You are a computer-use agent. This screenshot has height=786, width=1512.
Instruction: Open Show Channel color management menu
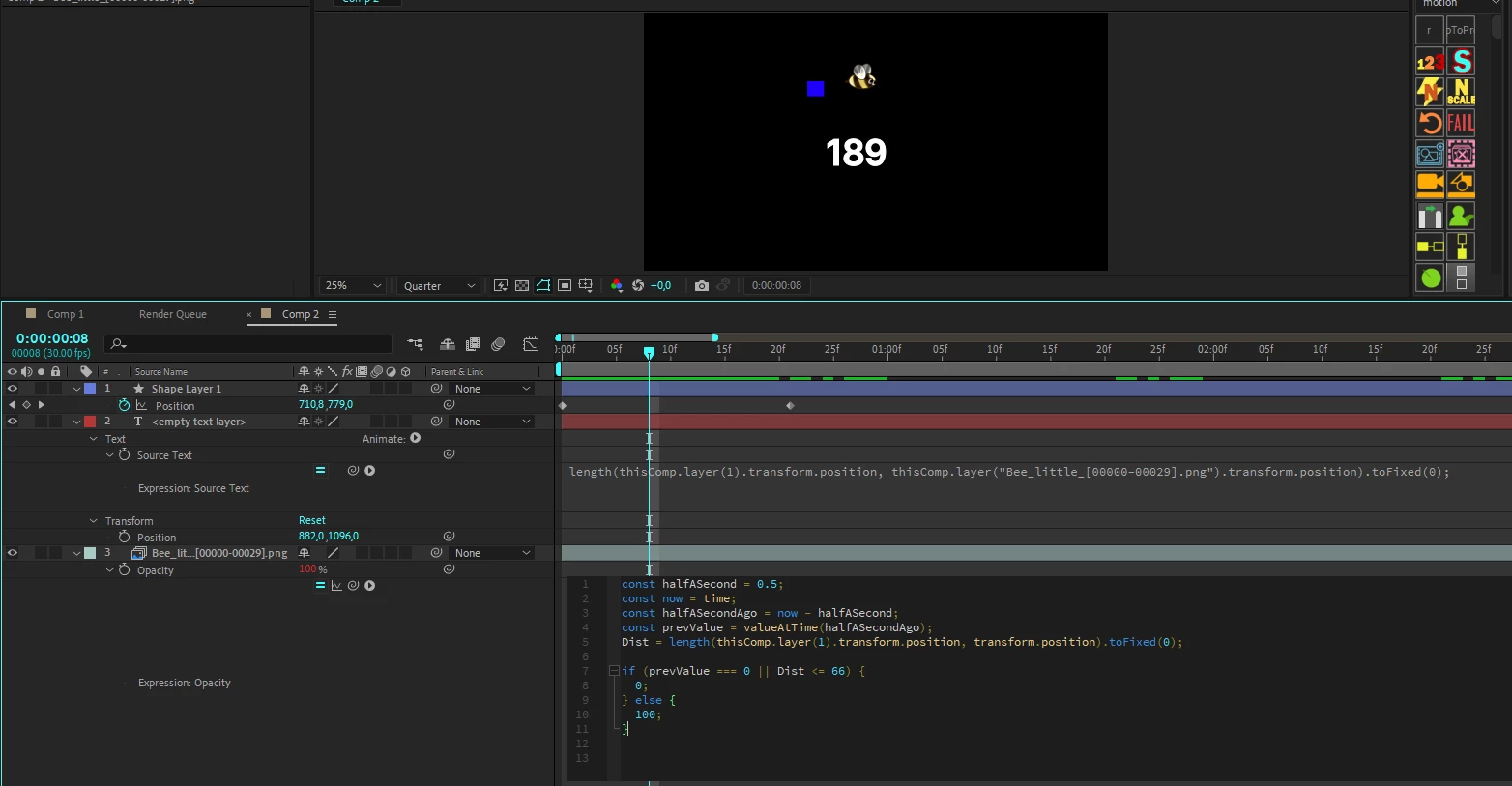click(x=617, y=285)
